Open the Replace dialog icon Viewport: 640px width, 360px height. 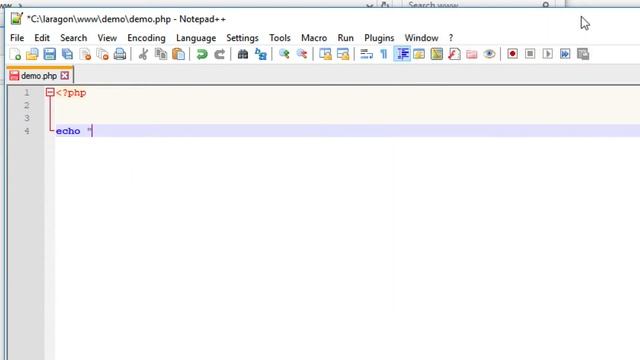(260, 54)
